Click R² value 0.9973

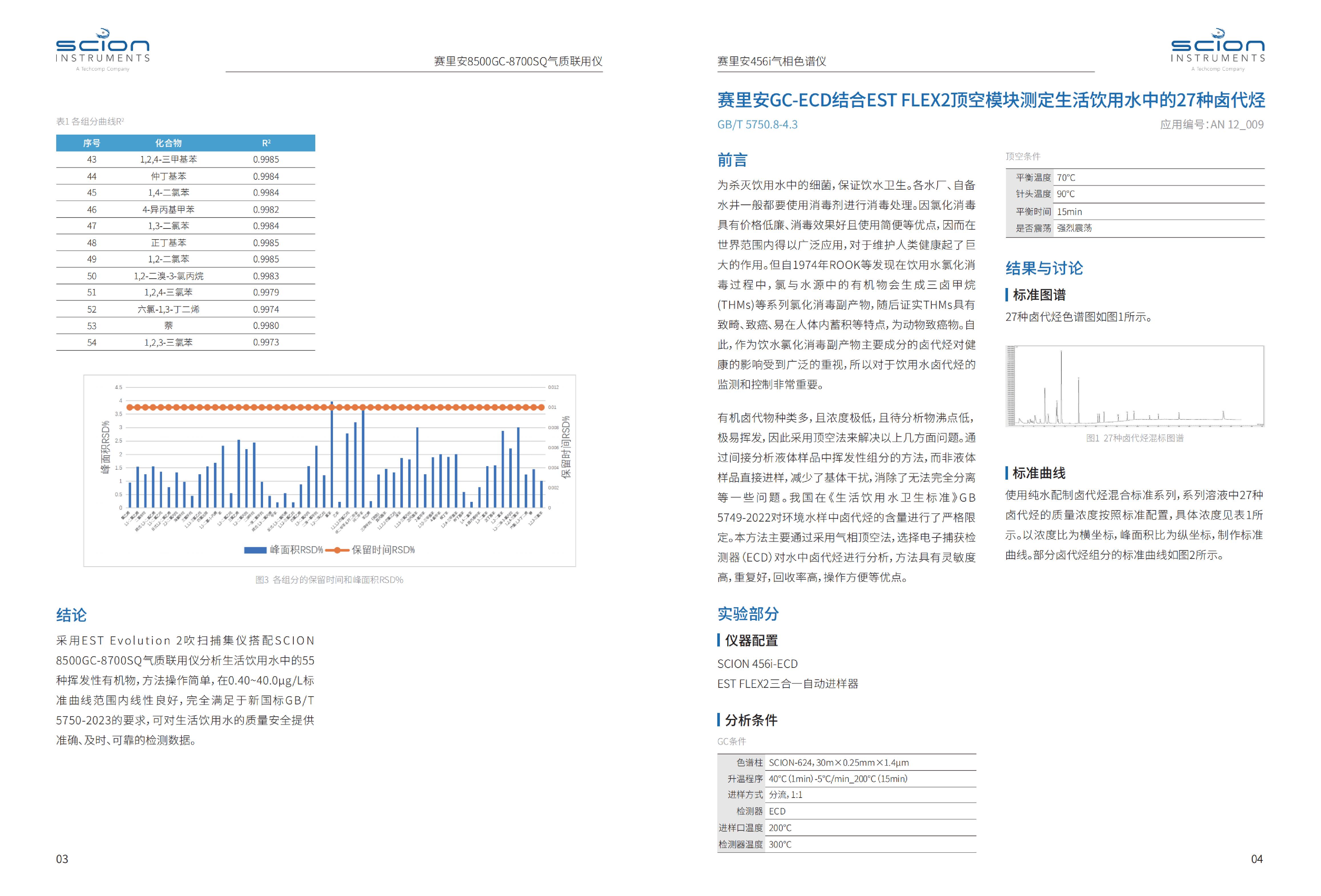(266, 342)
